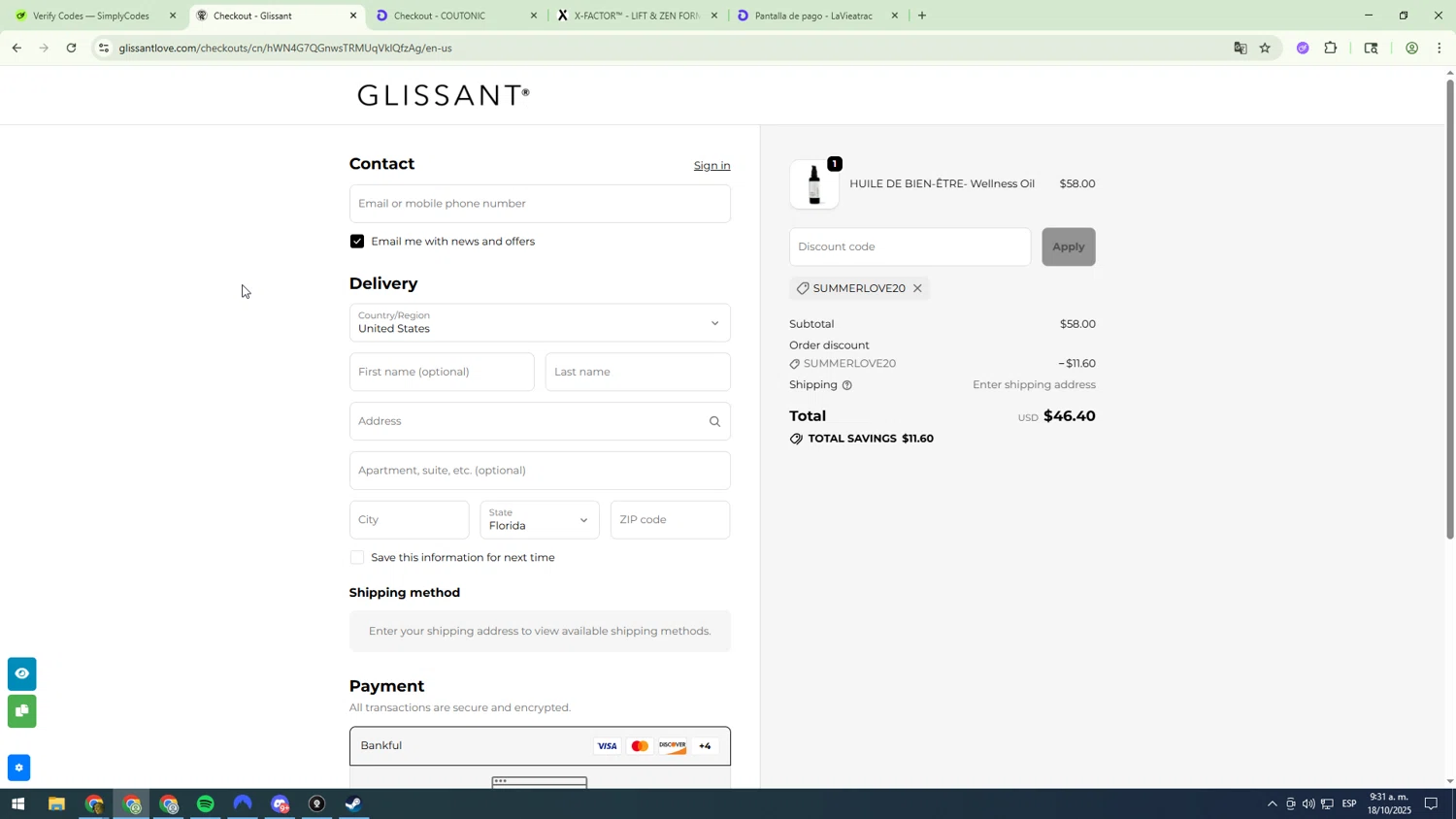Open the Chrome profile icon
1456x819 pixels.
pyautogui.click(x=1411, y=48)
